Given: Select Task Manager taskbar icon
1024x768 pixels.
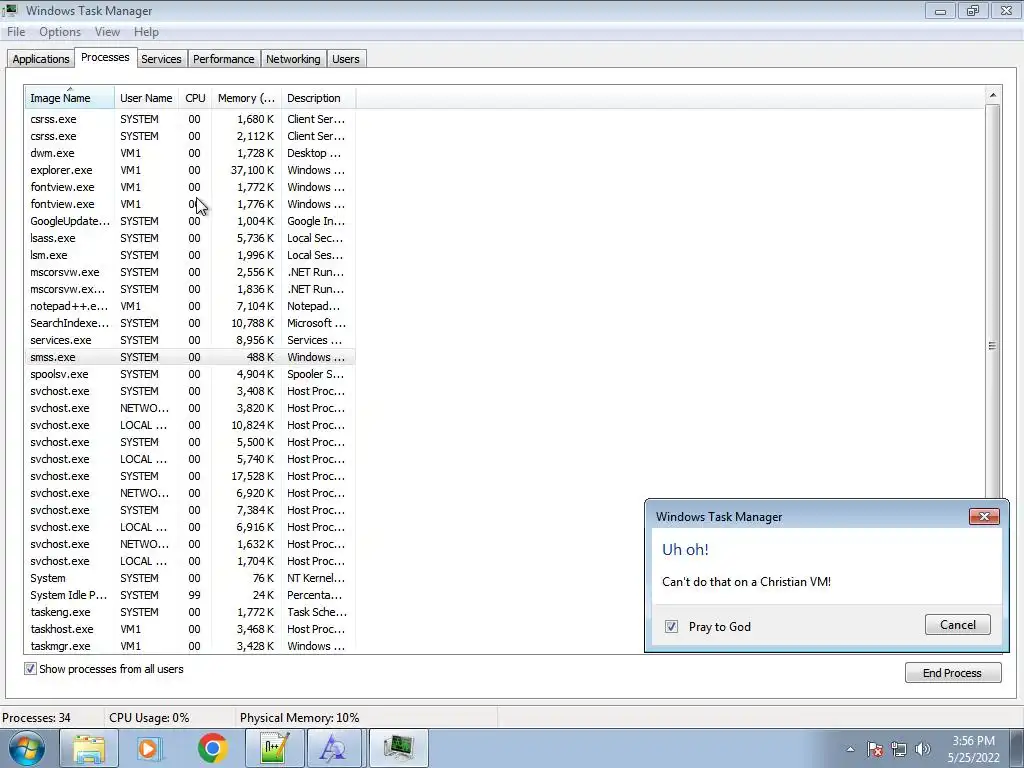Looking at the screenshot, I should coord(398,748).
